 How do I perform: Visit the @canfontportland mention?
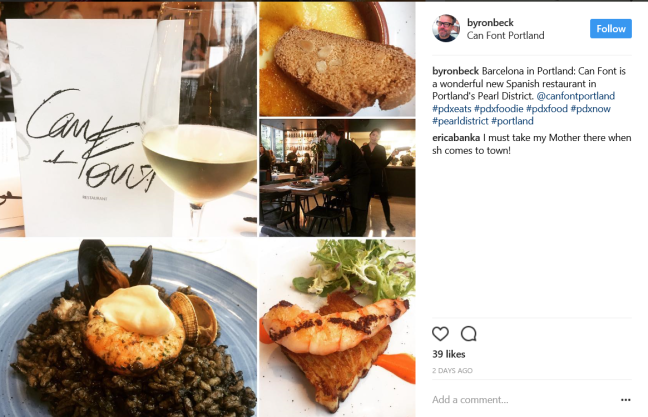(x=575, y=96)
